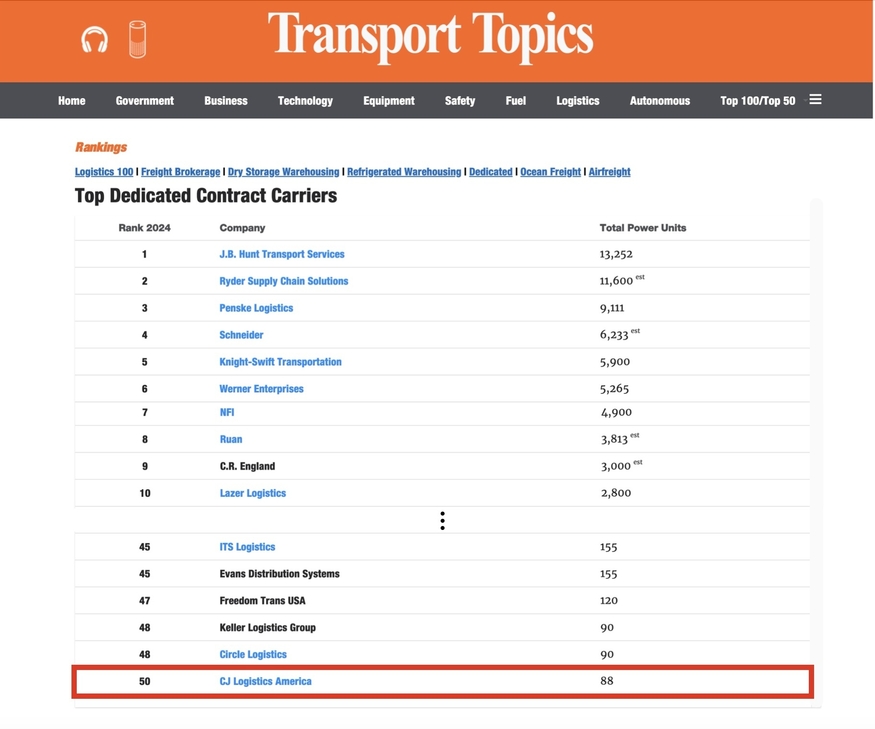The width and height of the screenshot is (875, 729).
Task: Go to the Home menu item
Action: pyautogui.click(x=71, y=100)
